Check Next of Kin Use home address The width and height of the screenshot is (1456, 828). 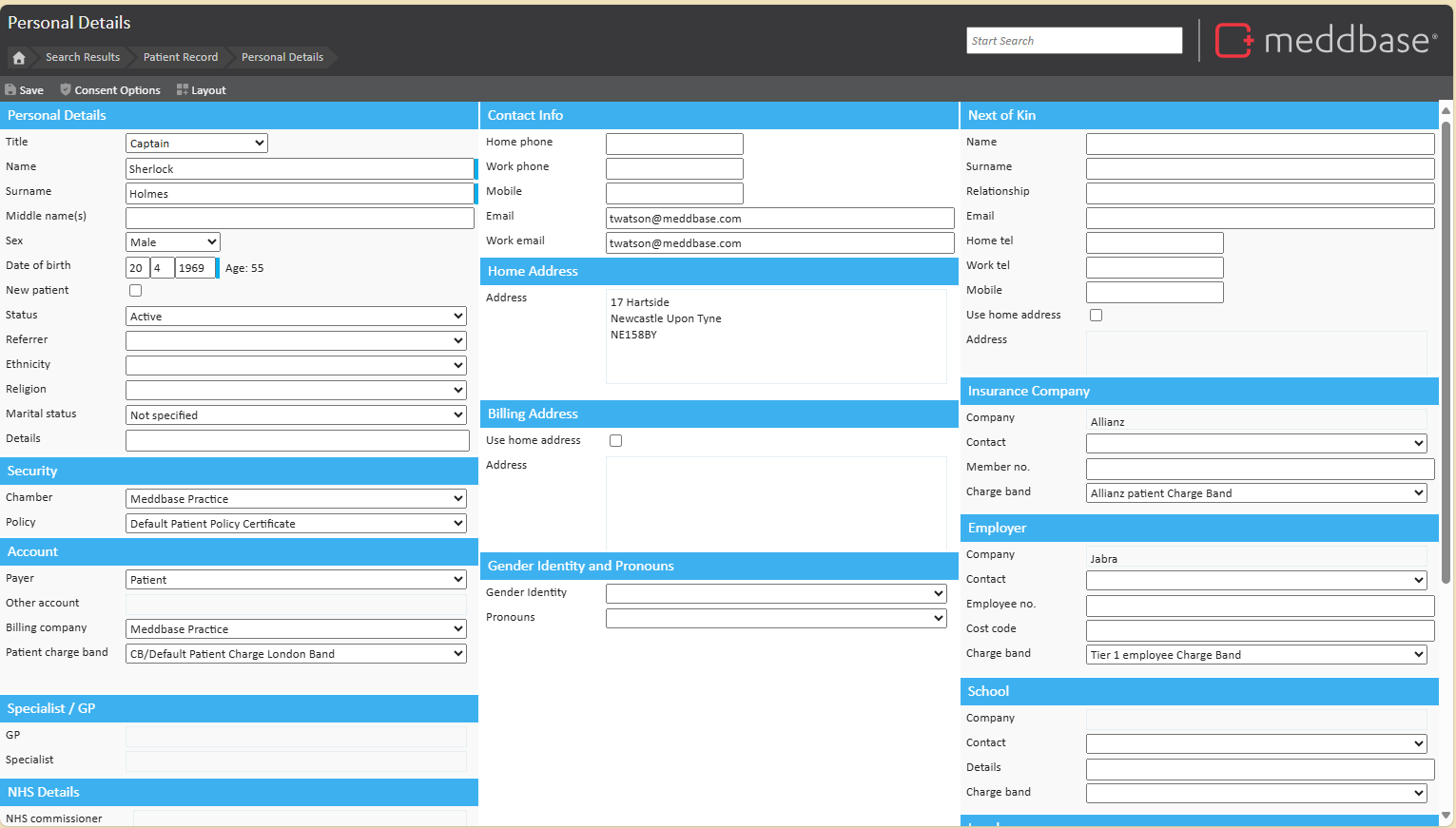1096,316
